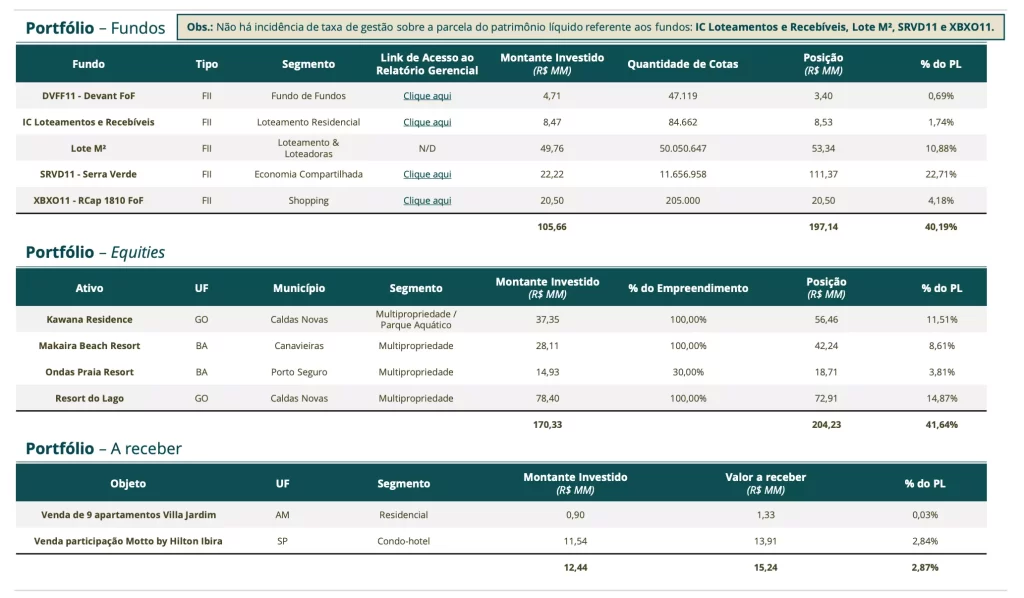Screen dimensions: 1024x598
Task: Click receivable value '13,91'
Action: [765, 541]
